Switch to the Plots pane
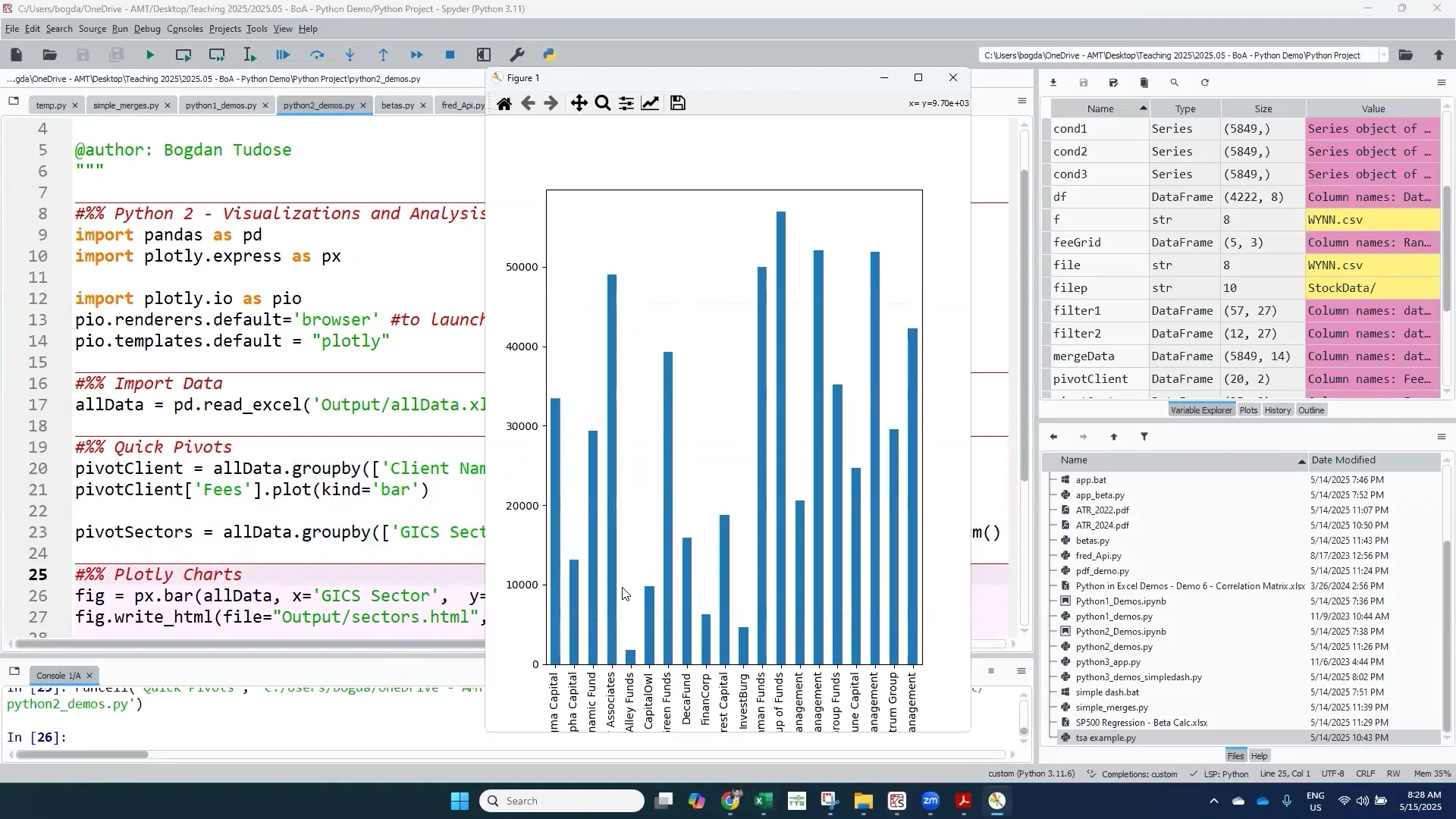 [x=1247, y=409]
